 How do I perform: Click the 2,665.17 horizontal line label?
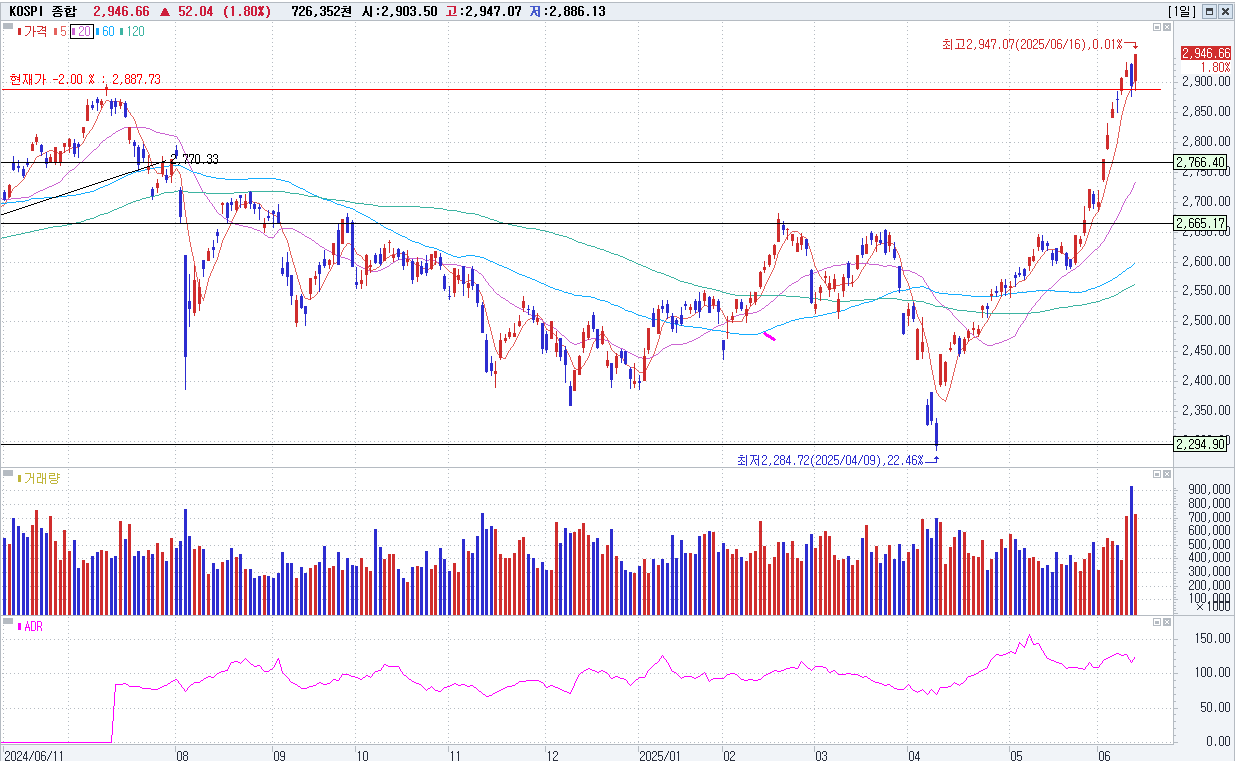pos(1200,223)
